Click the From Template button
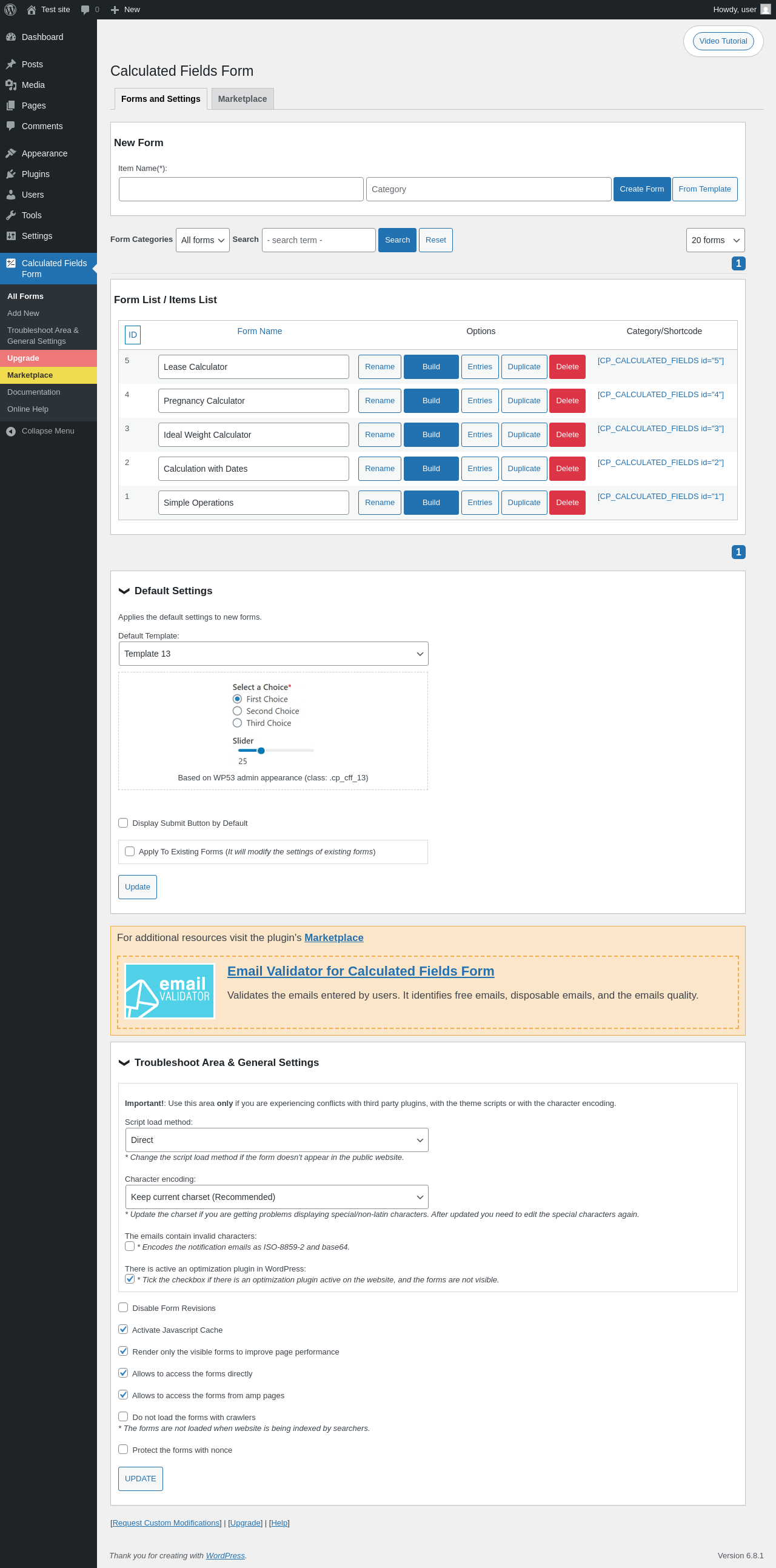 705,189
